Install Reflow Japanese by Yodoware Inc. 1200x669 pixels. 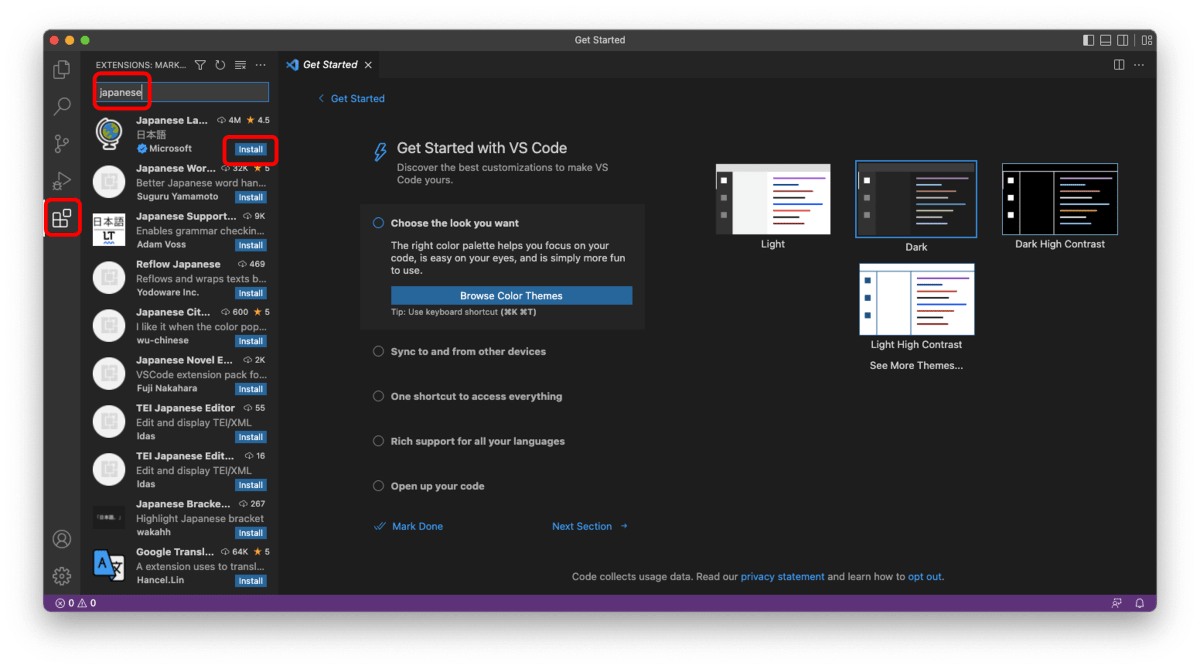coord(251,293)
